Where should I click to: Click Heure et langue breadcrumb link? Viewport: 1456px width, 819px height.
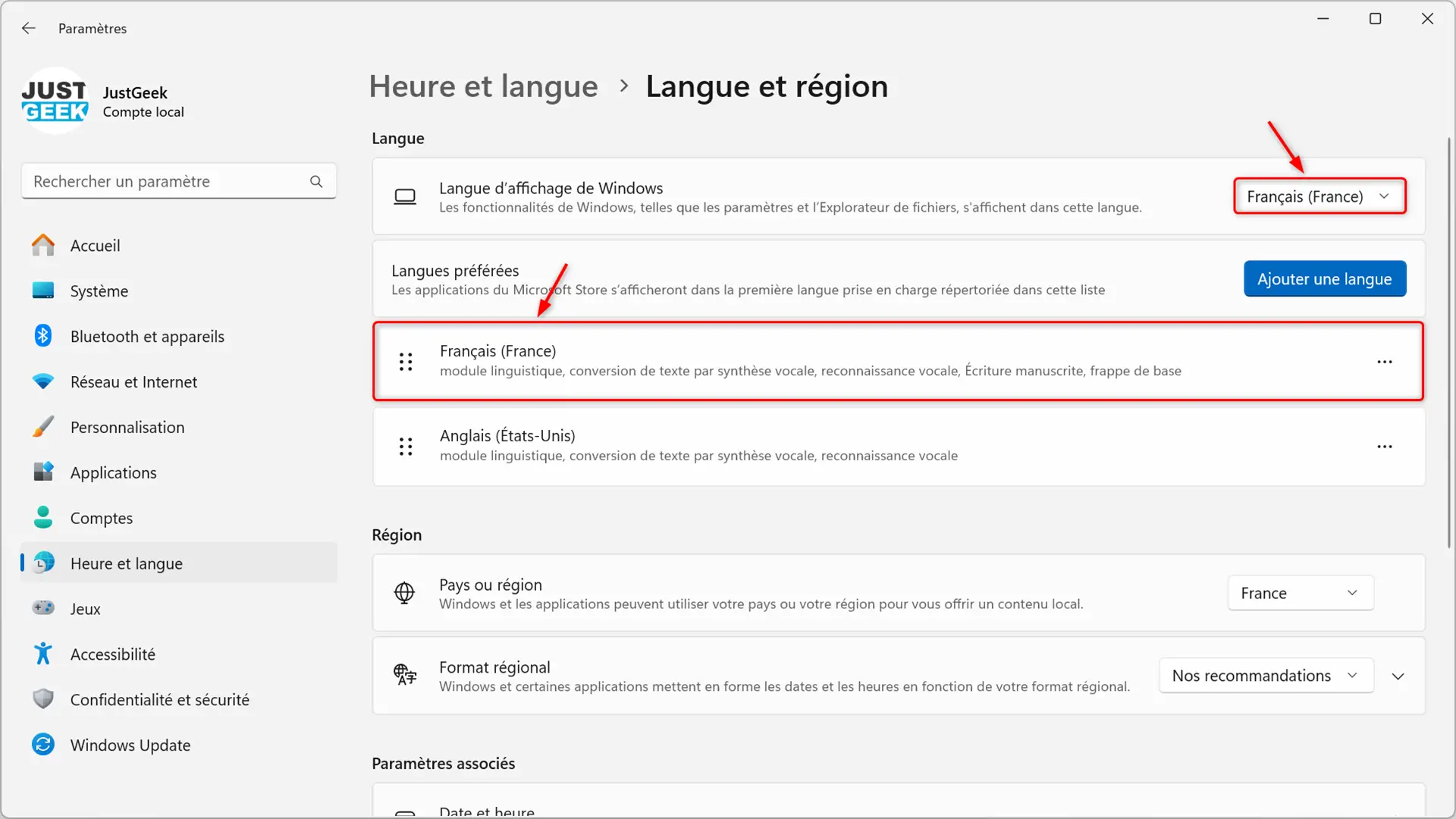(x=483, y=86)
